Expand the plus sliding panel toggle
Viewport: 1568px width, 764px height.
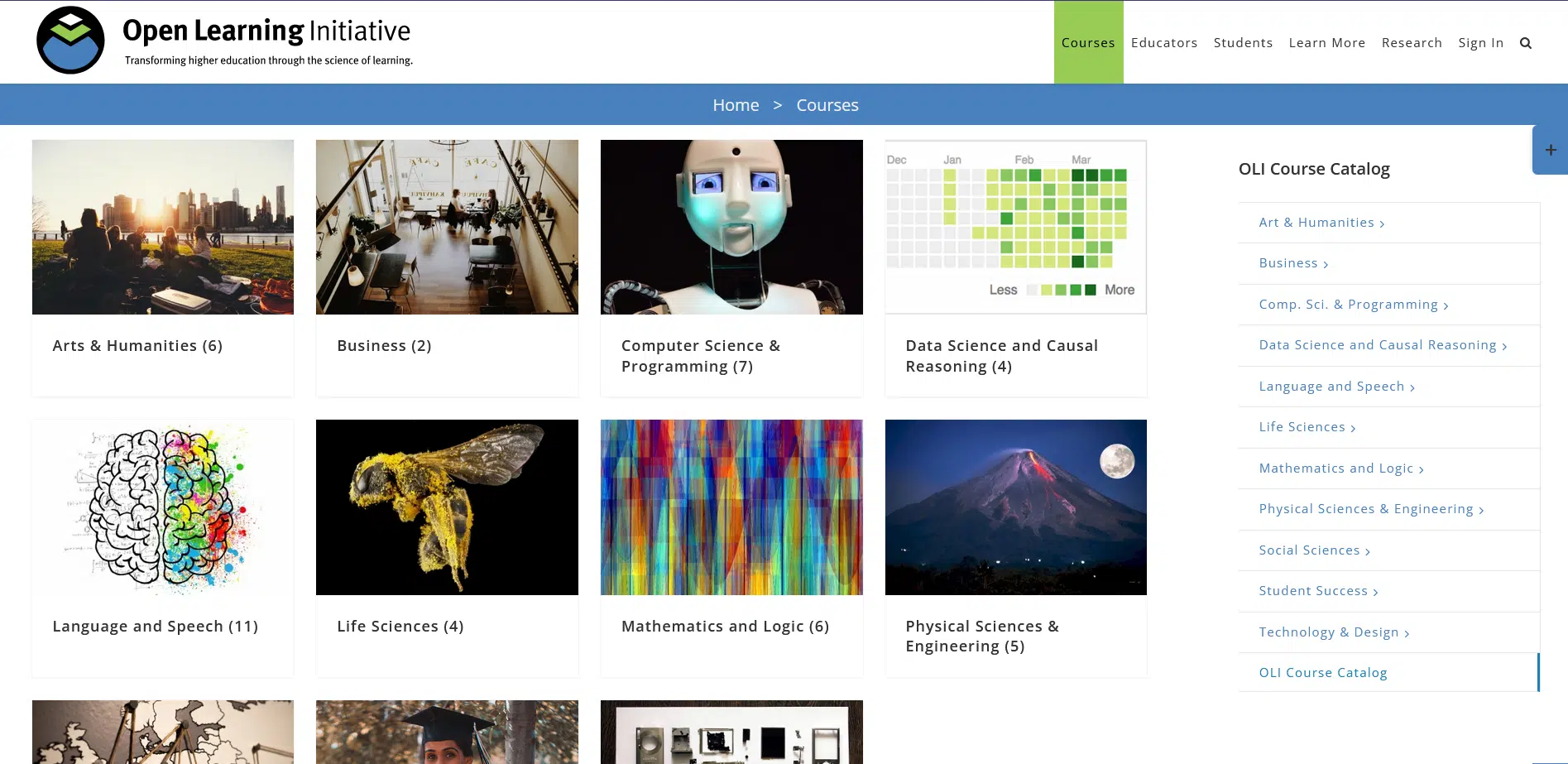tap(1551, 150)
